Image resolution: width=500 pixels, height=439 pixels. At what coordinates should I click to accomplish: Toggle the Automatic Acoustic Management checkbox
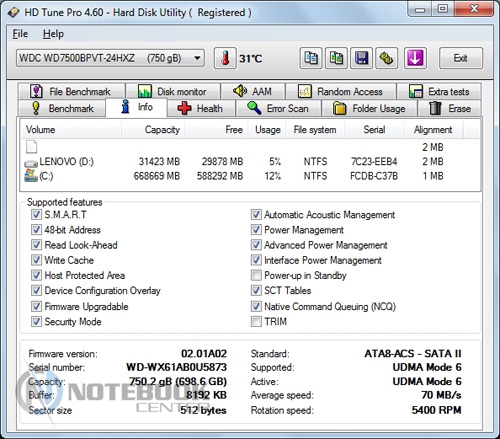click(256, 214)
